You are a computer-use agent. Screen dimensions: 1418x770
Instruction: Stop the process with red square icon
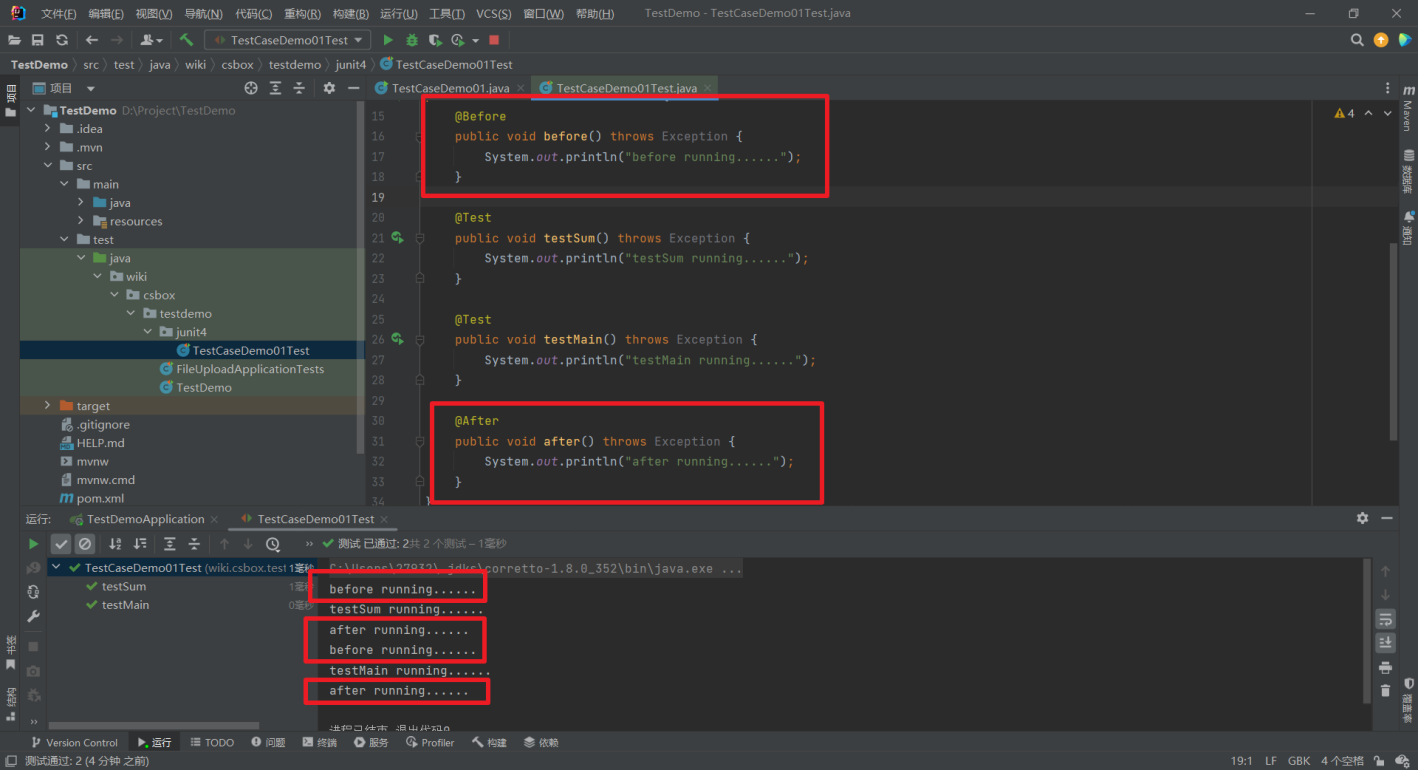[495, 40]
